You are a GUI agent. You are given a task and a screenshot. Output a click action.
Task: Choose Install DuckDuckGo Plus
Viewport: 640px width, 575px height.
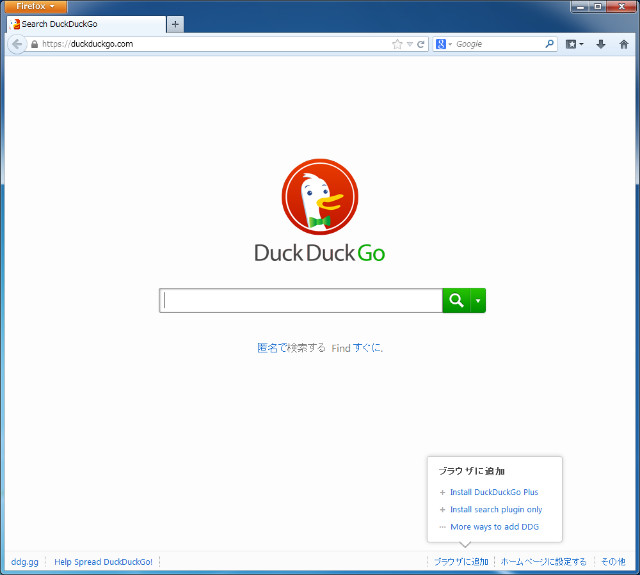tap(494, 492)
